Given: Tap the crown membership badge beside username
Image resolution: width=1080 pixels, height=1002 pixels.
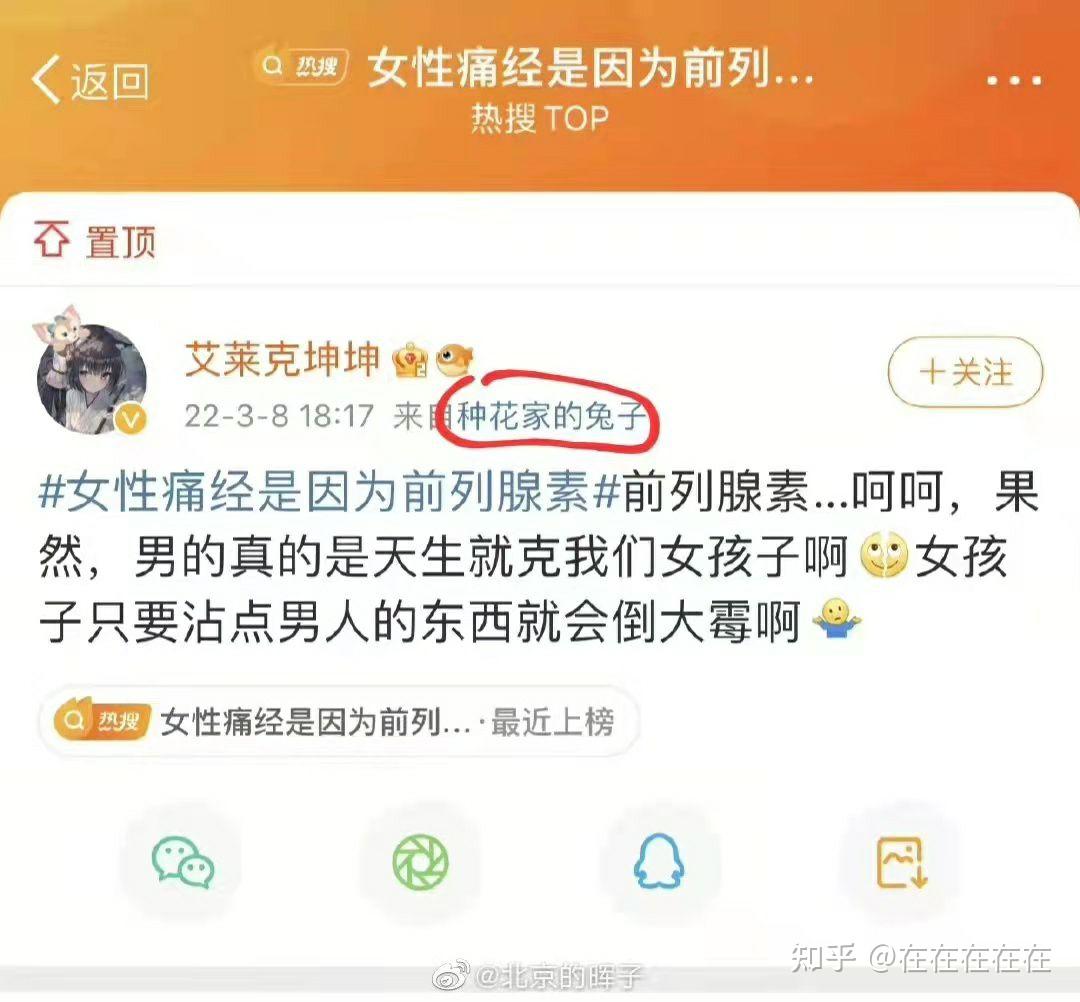Looking at the screenshot, I should click(x=409, y=360).
